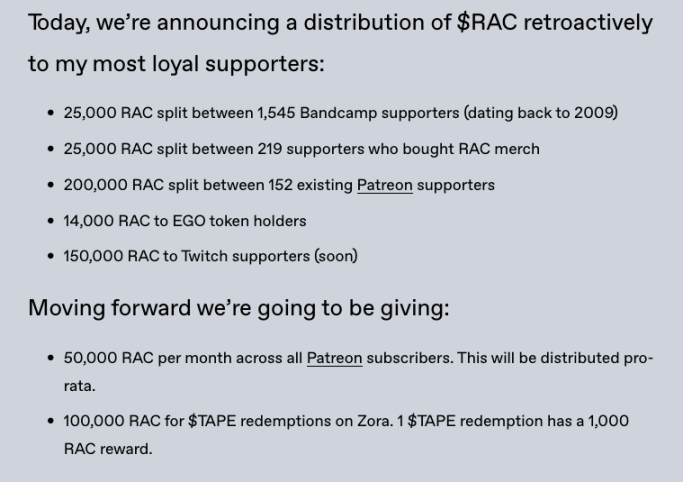Click the "$TAPE redemptions" text in last bullet
Screen dimensions: 683x482
[253, 421]
